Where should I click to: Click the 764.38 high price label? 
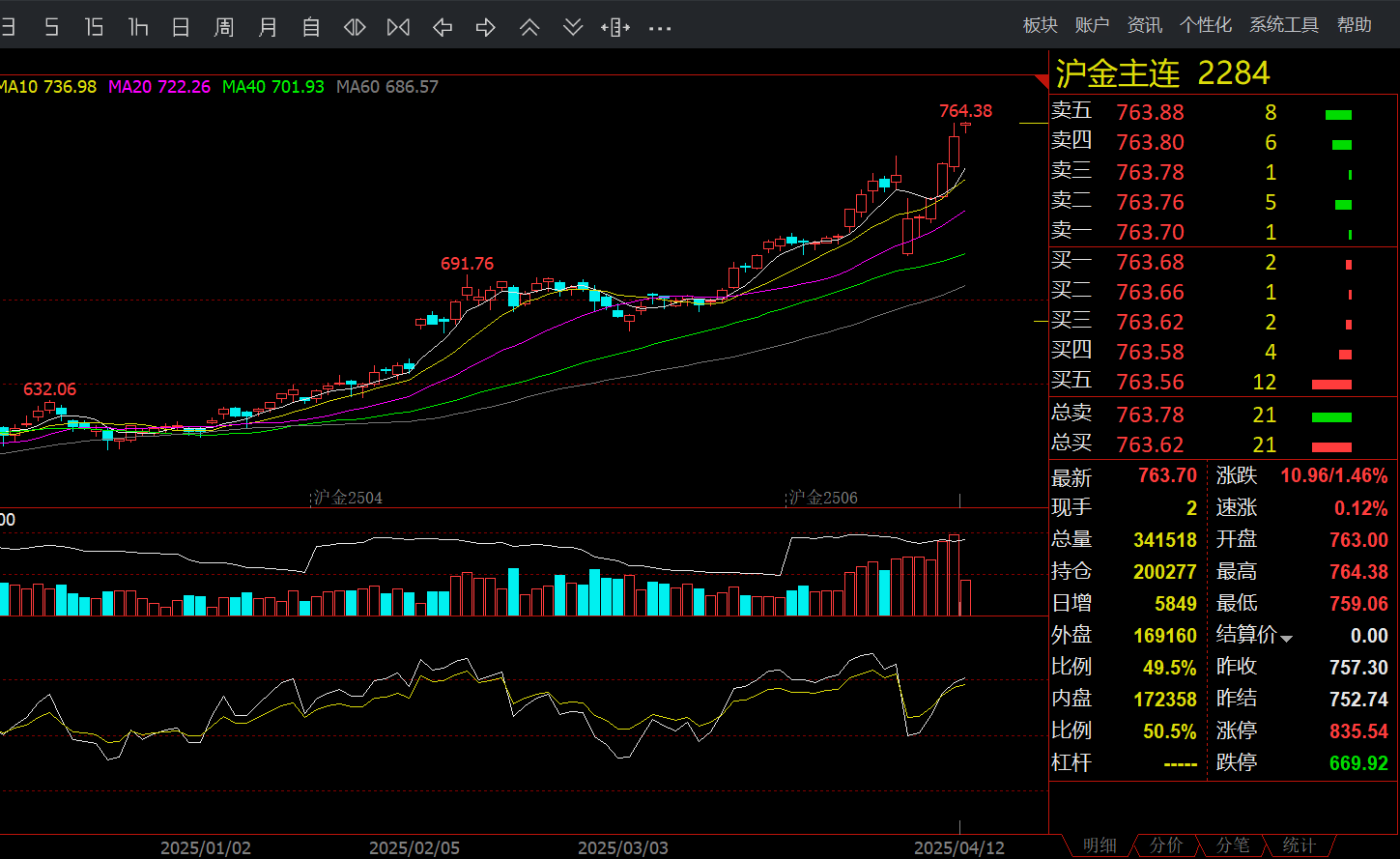[x=965, y=111]
